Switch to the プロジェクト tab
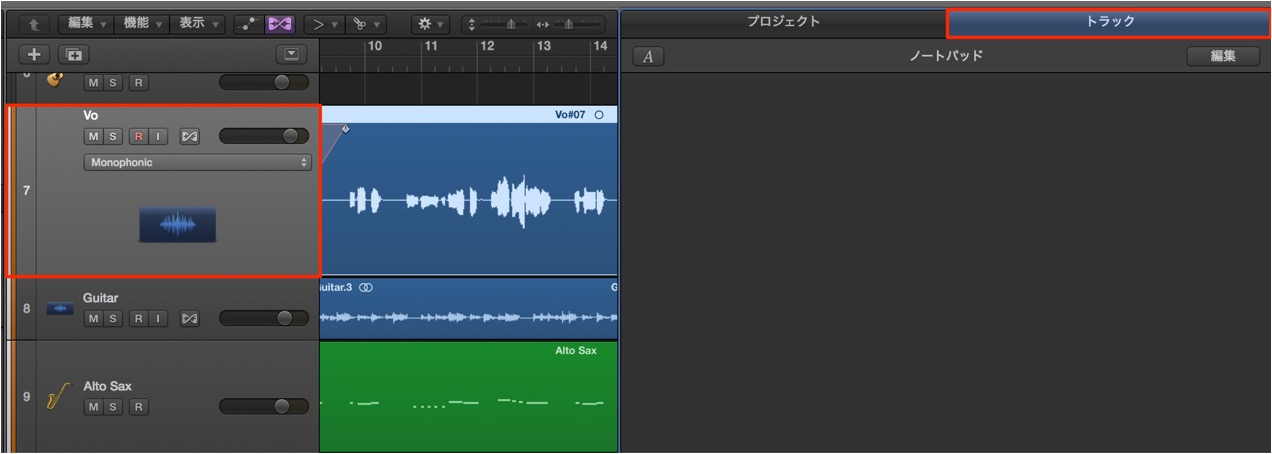1272x454 pixels. click(x=784, y=22)
